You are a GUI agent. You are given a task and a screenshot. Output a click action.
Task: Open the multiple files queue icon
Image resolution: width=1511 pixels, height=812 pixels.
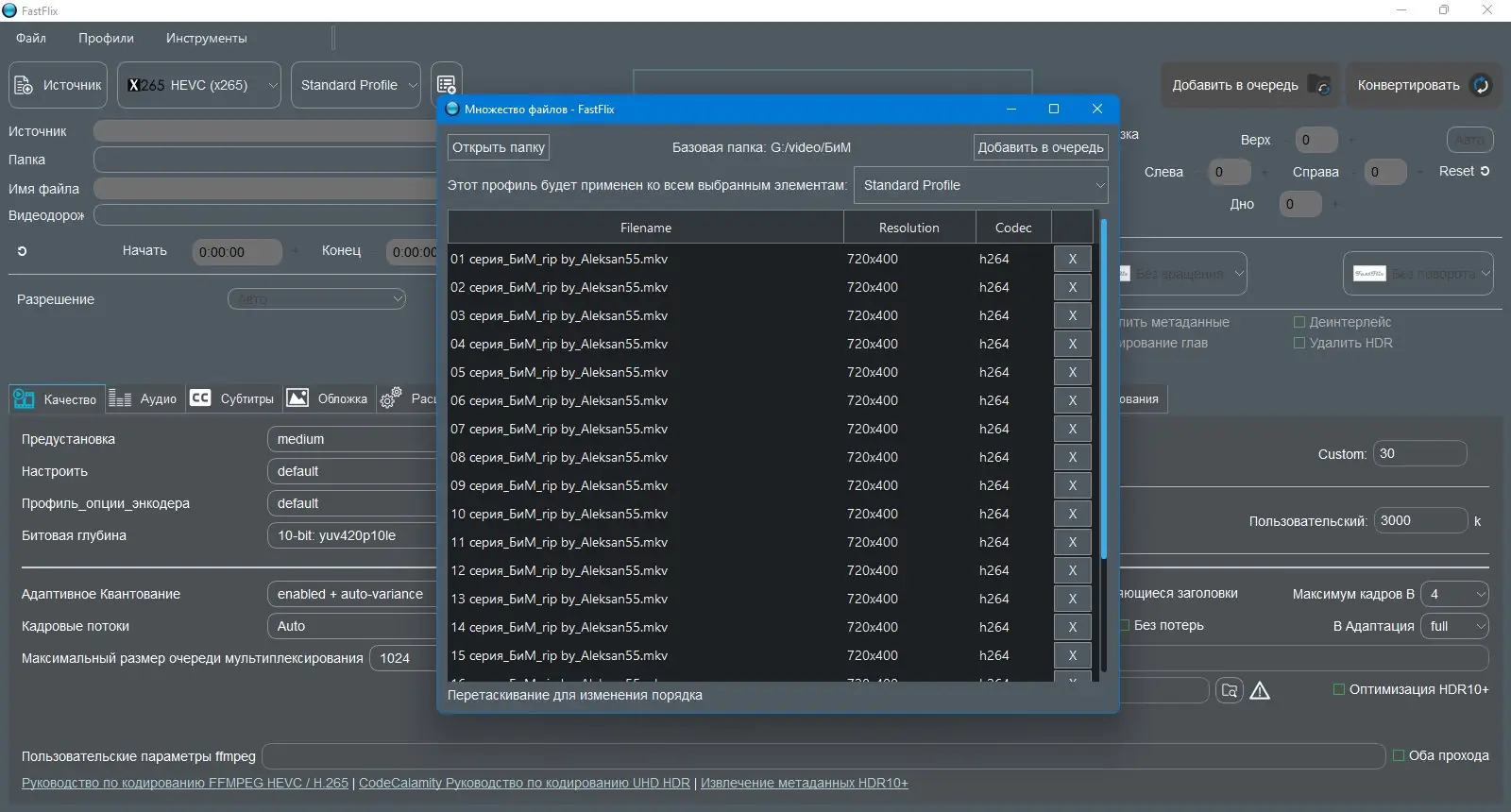(x=447, y=85)
